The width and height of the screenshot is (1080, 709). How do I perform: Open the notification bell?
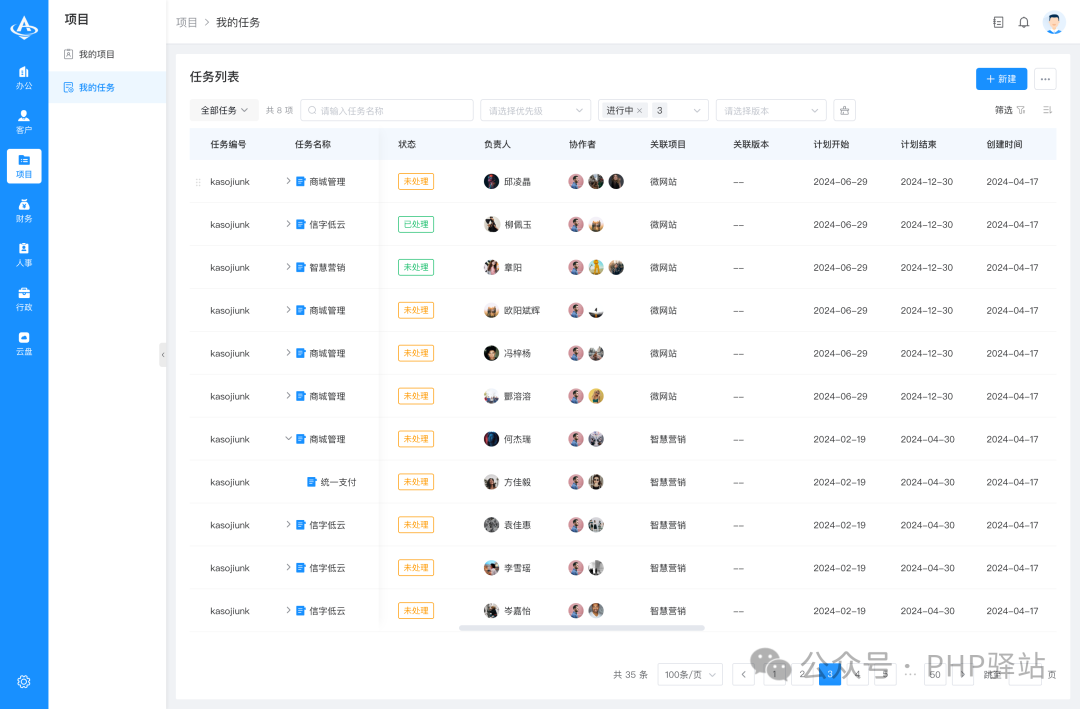pos(1024,23)
